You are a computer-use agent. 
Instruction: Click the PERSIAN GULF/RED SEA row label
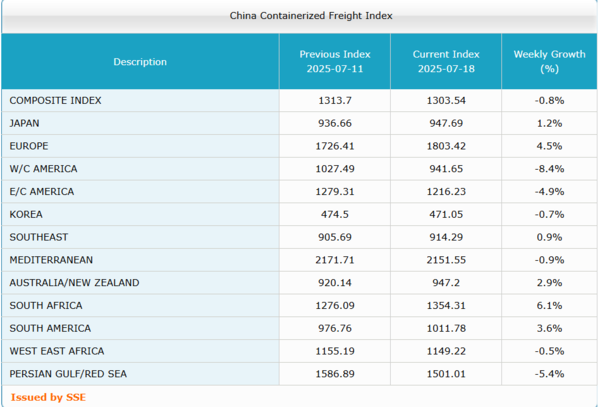pyautogui.click(x=68, y=374)
